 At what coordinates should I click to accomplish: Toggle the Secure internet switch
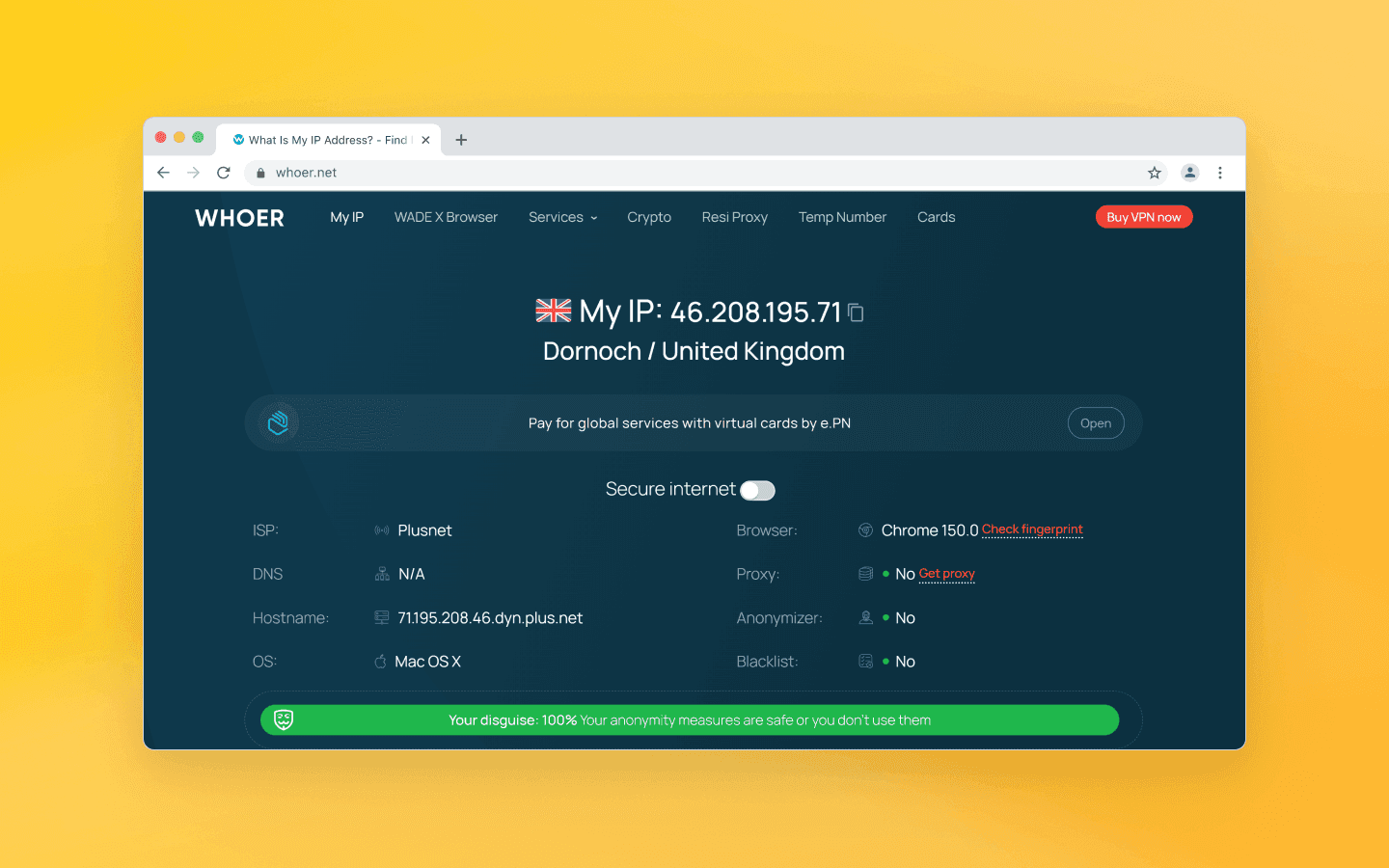(757, 490)
